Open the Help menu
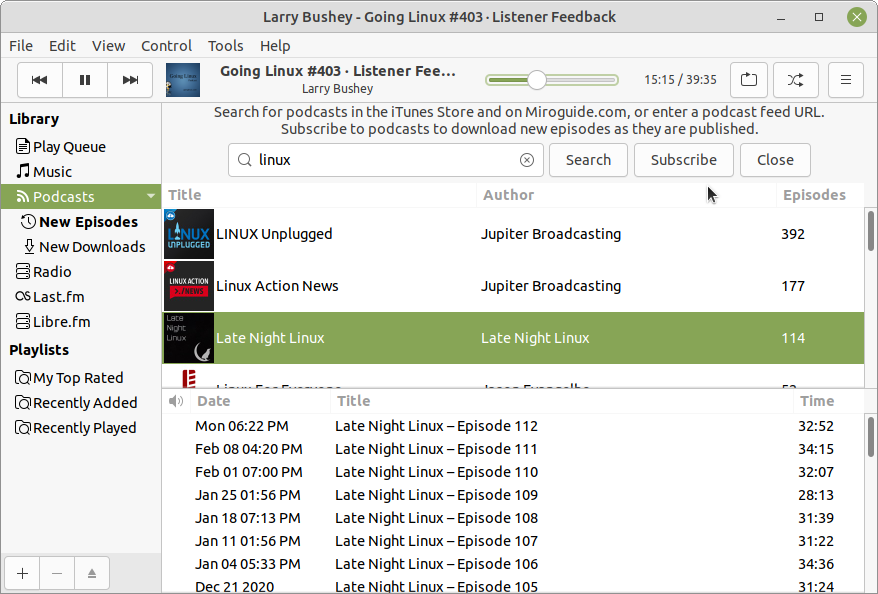This screenshot has height=594, width=878. point(275,46)
